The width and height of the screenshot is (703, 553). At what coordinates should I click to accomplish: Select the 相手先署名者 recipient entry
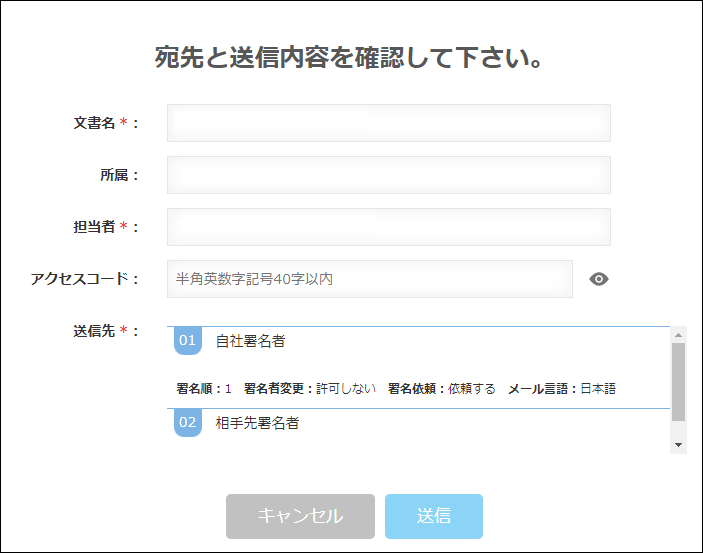tap(257, 423)
